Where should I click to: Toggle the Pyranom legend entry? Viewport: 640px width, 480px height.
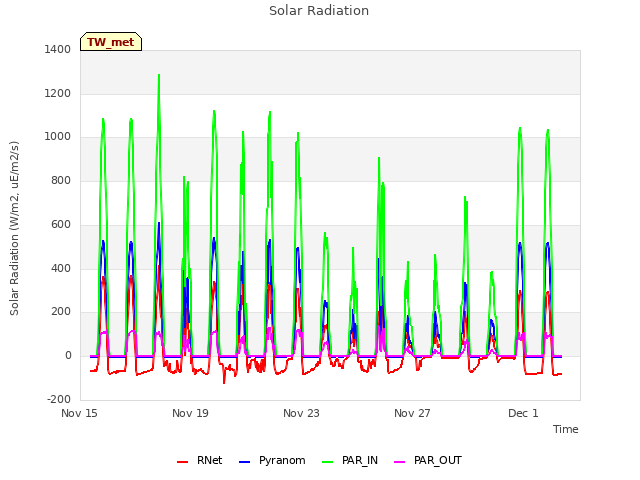pos(272,460)
